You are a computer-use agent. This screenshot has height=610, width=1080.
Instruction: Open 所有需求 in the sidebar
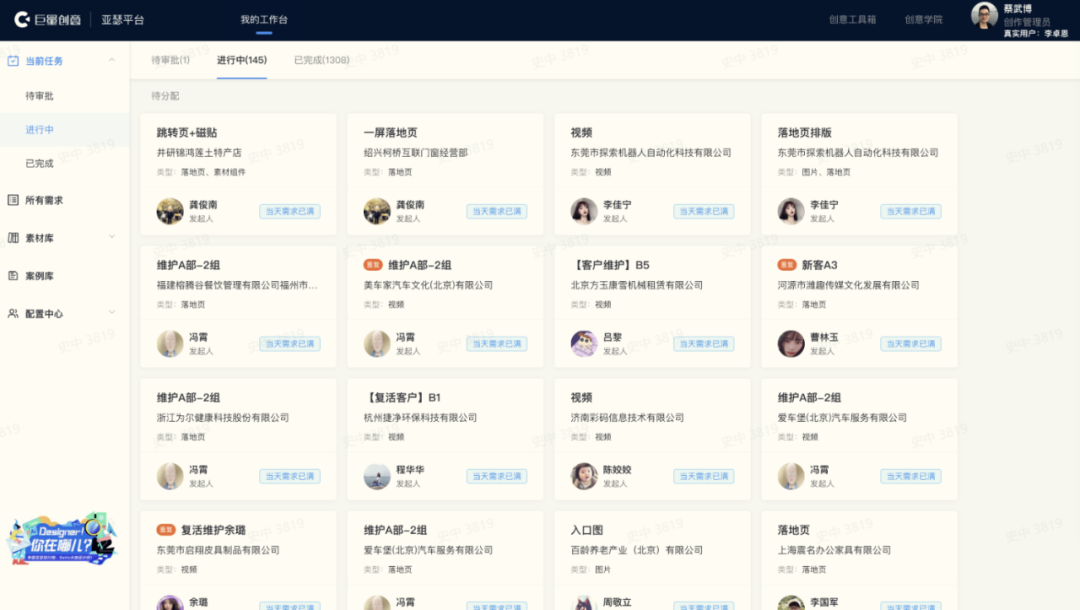click(44, 200)
